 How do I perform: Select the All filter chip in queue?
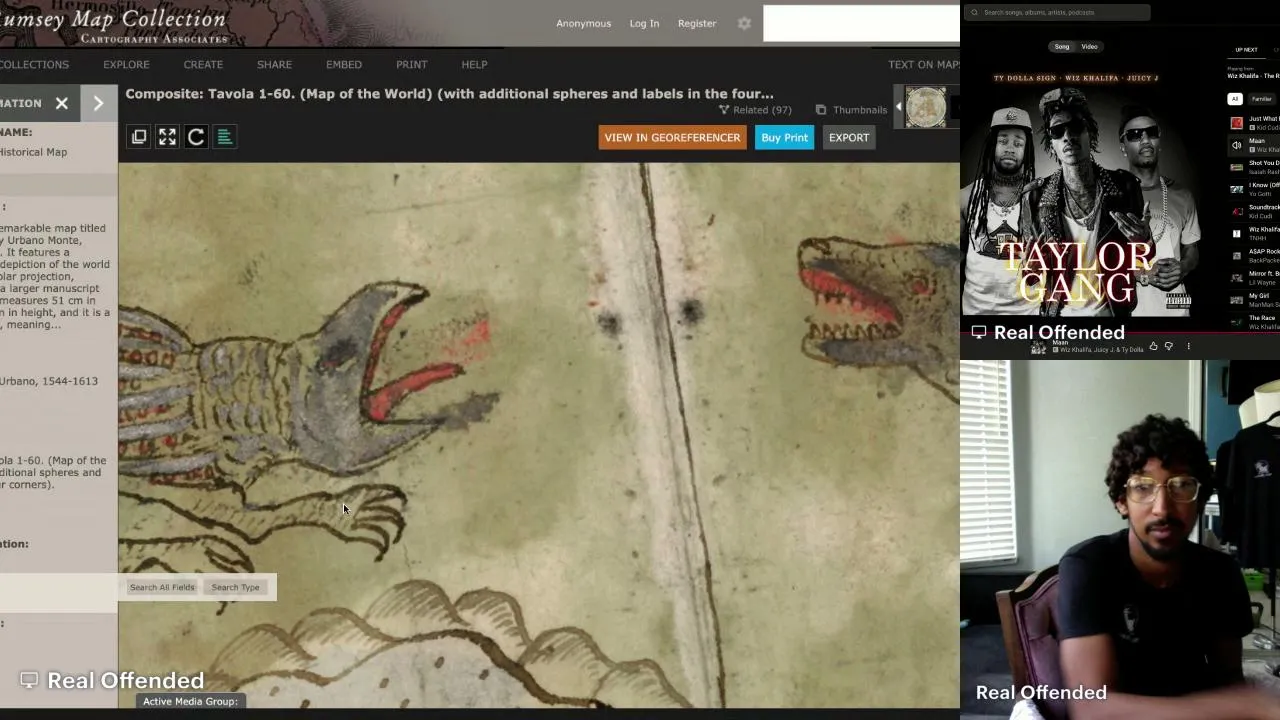click(1235, 99)
